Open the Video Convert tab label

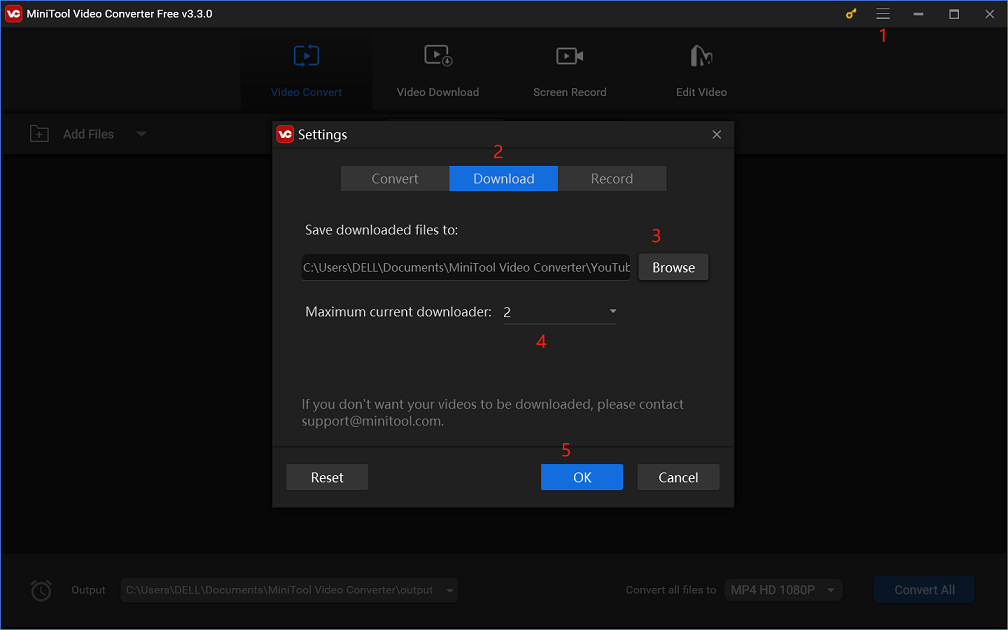307,92
